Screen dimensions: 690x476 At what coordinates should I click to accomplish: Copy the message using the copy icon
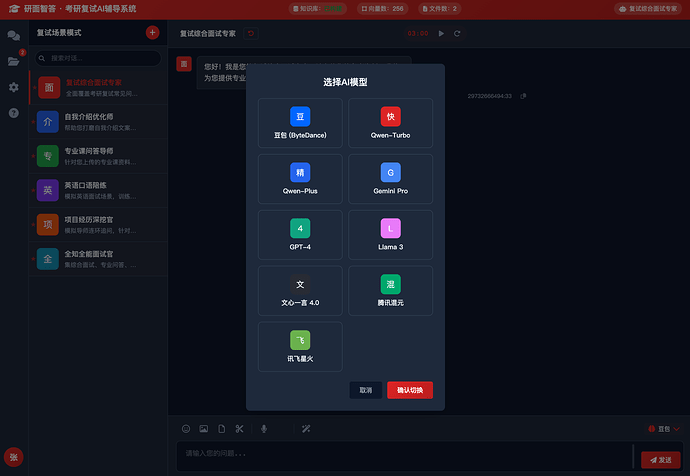pos(523,96)
